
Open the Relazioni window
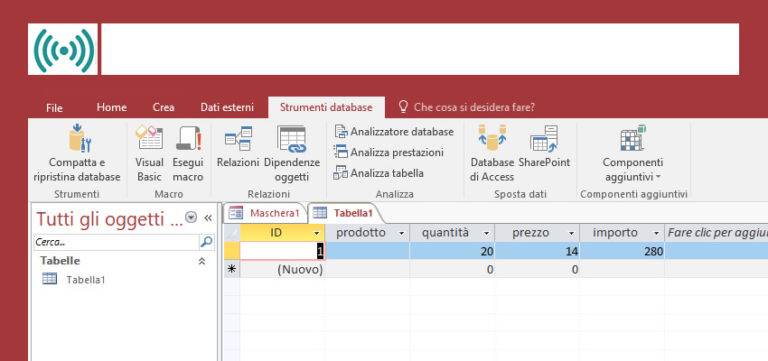click(x=238, y=147)
